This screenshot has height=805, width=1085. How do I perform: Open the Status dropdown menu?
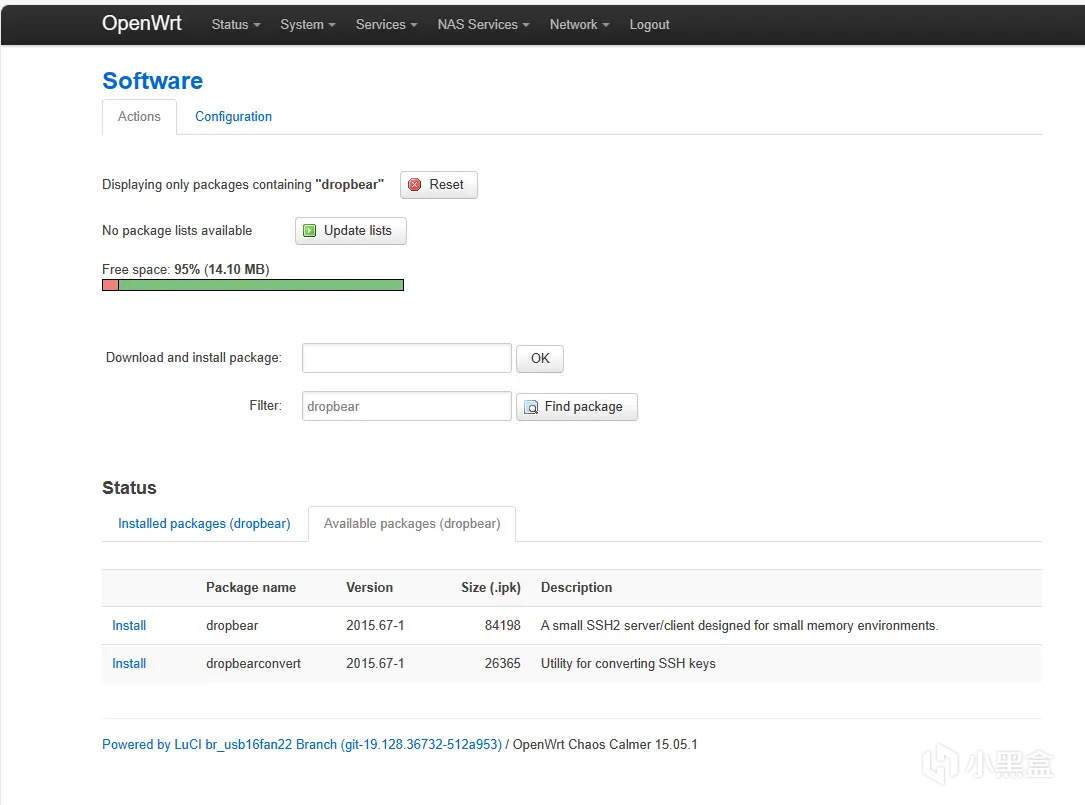235,24
